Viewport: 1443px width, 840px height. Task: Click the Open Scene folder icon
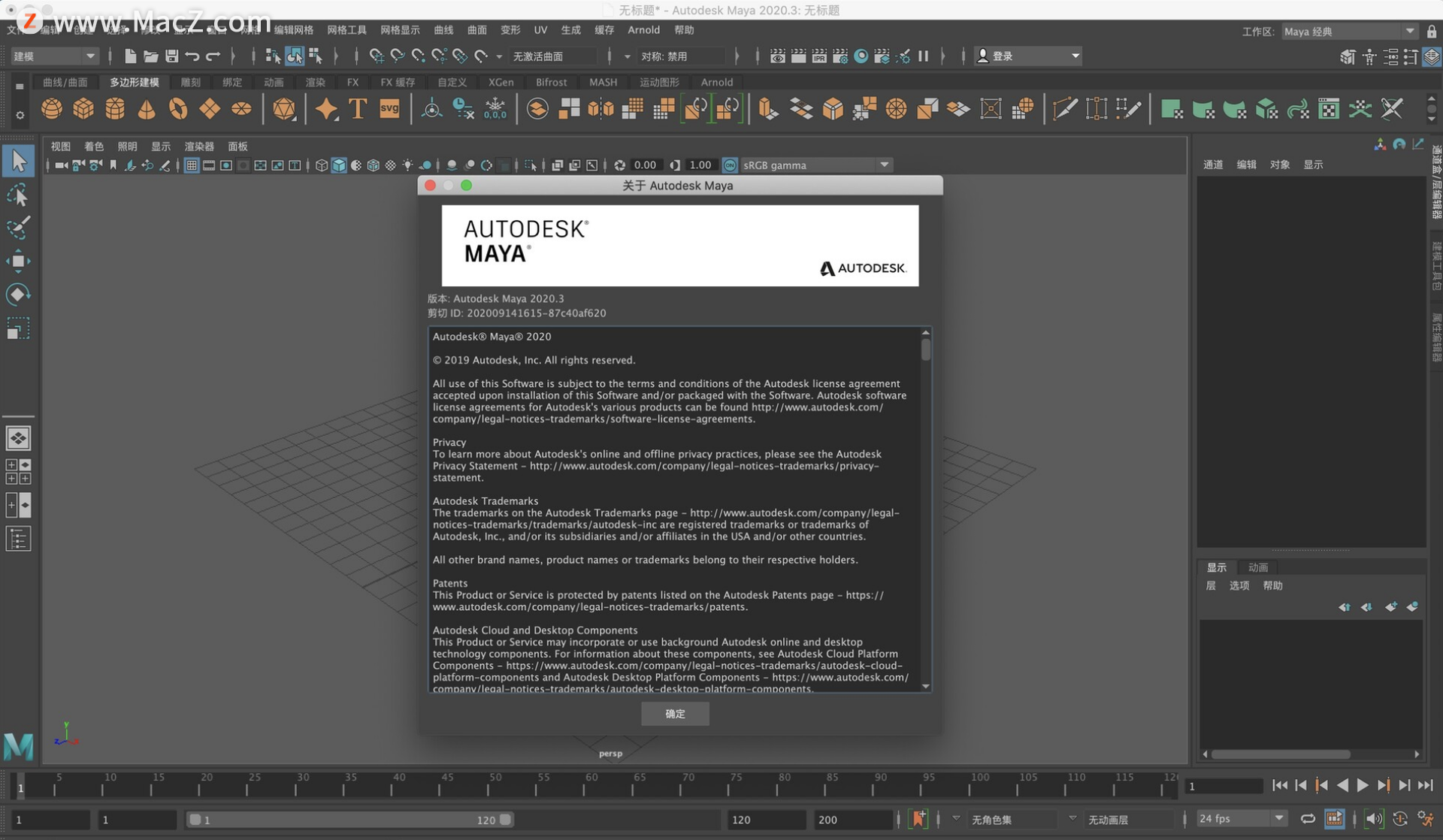tap(150, 56)
